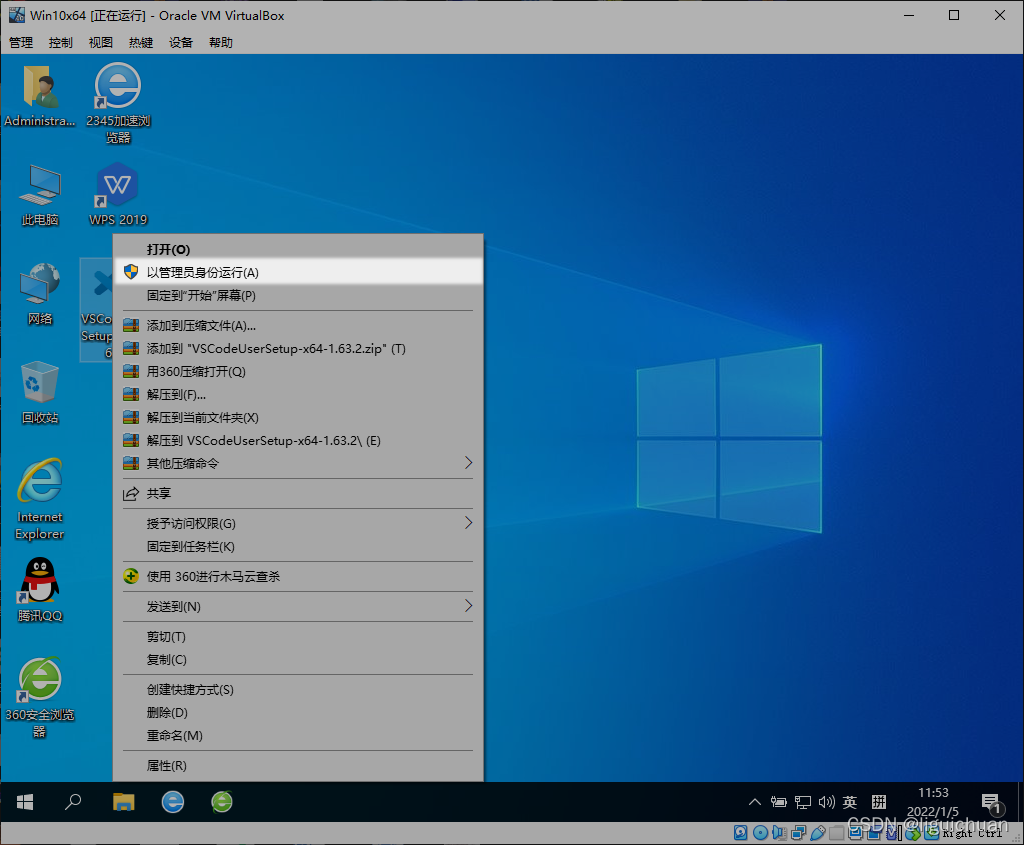Click VirtualBox USB devices status icon
Viewport: 1024px width, 845px height.
[x=818, y=833]
